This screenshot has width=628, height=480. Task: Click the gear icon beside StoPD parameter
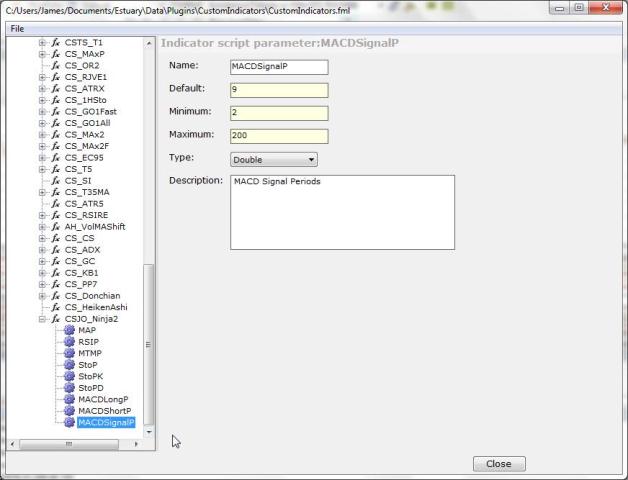[x=69, y=388]
